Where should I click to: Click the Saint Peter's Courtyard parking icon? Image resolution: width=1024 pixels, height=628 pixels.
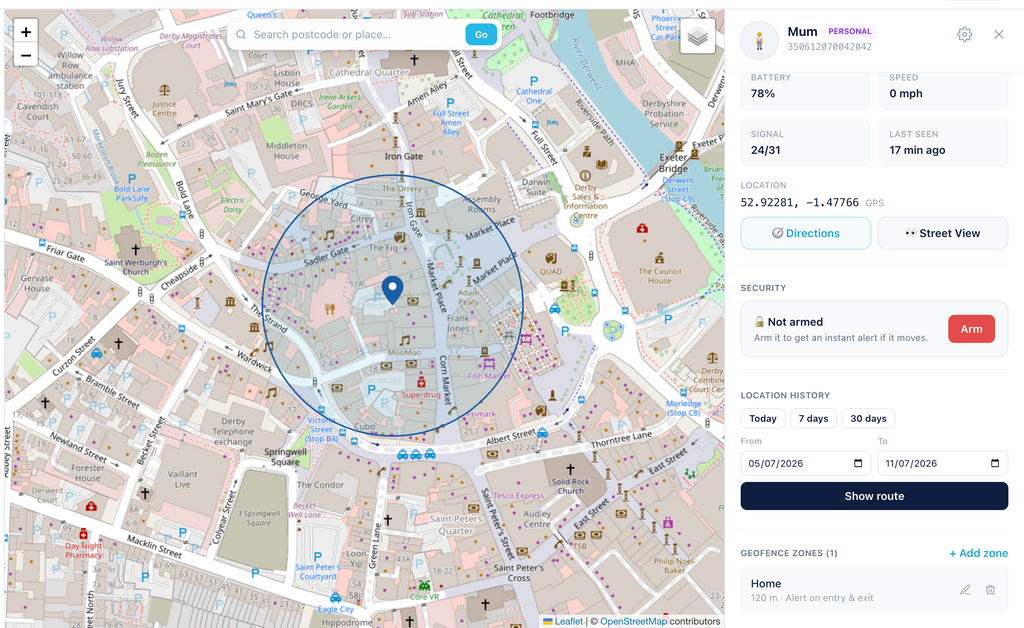coord(317,557)
